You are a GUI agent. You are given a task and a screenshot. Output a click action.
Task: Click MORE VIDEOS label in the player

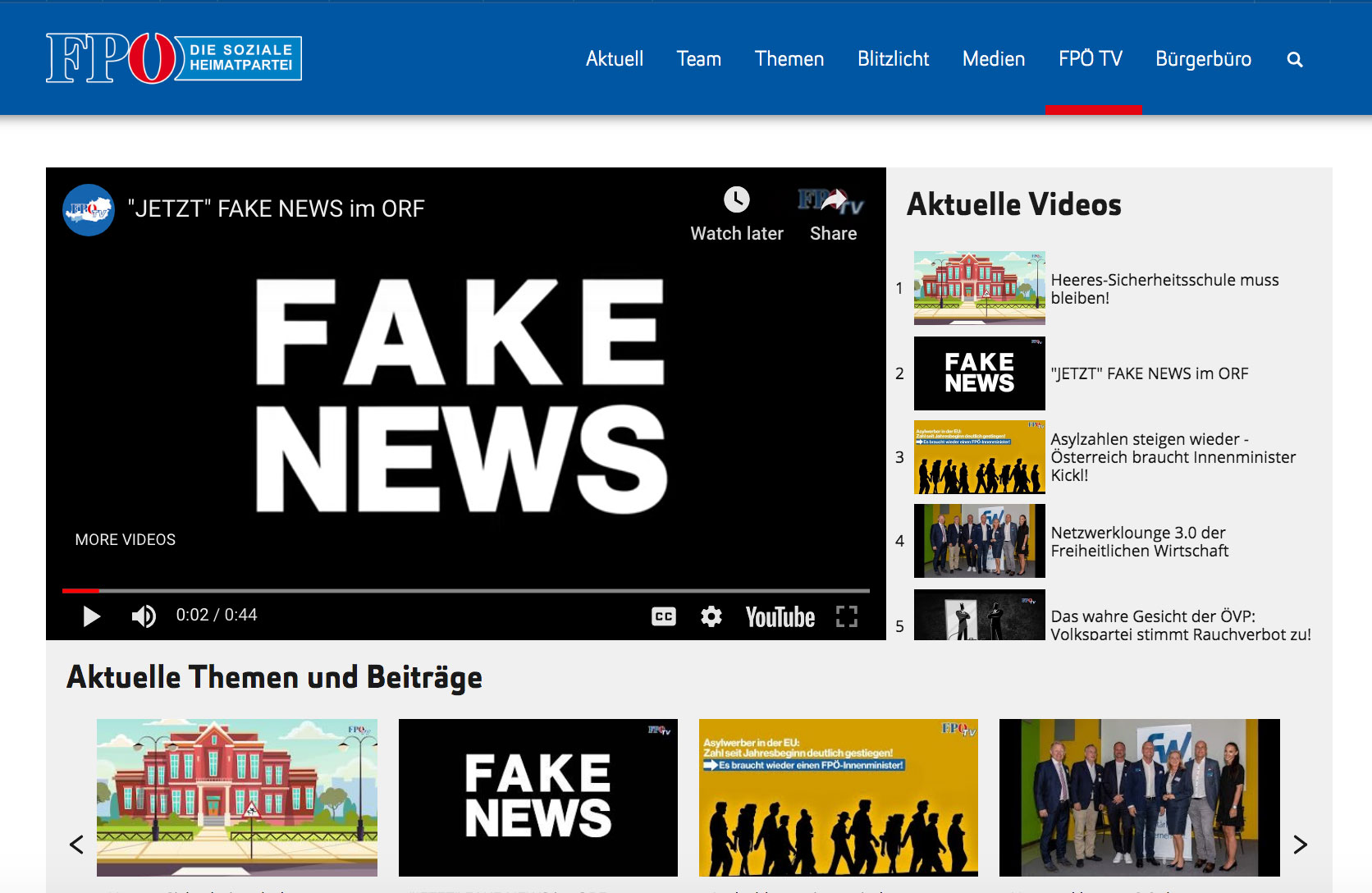126,539
